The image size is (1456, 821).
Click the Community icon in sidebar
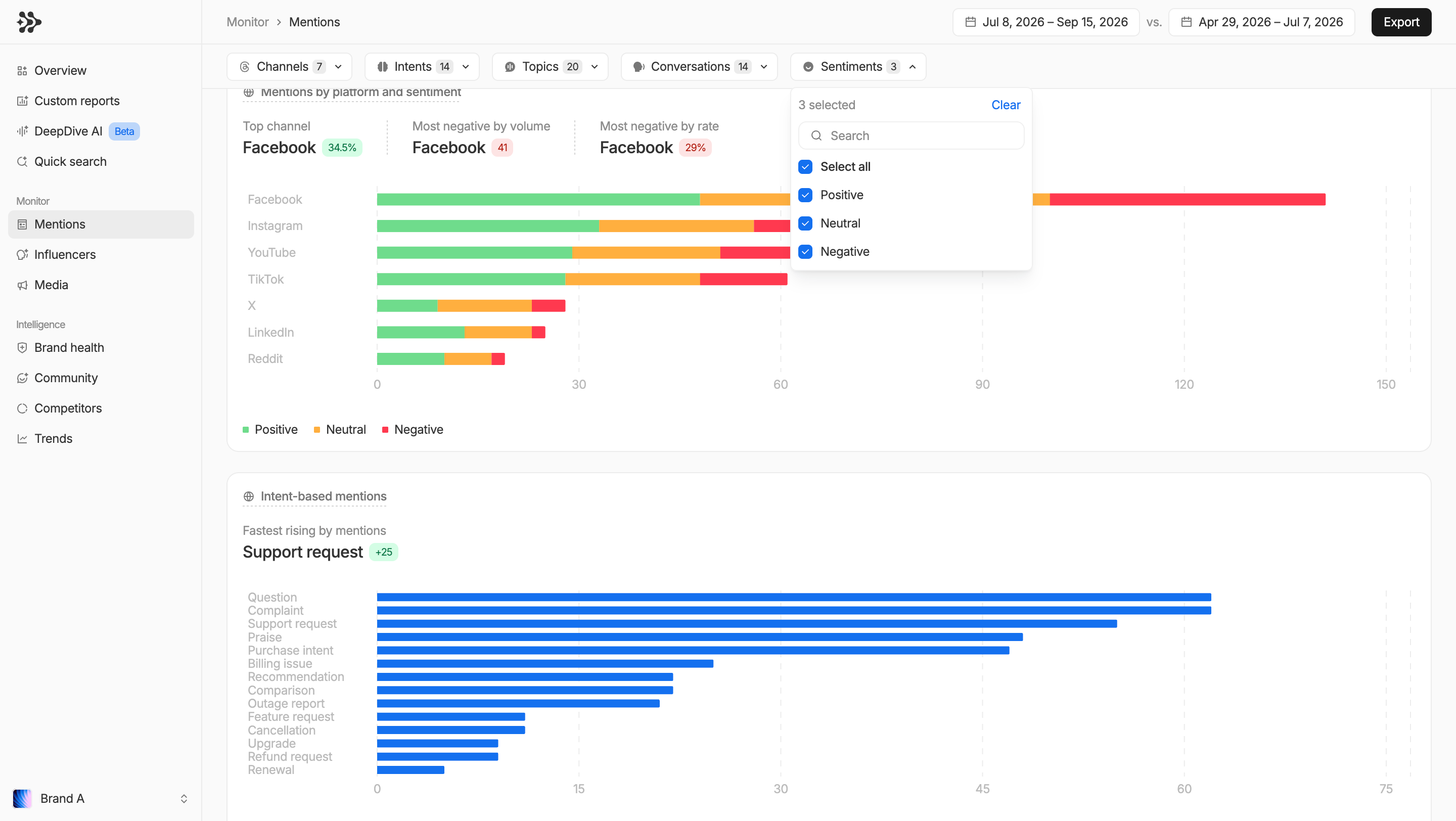pos(22,378)
